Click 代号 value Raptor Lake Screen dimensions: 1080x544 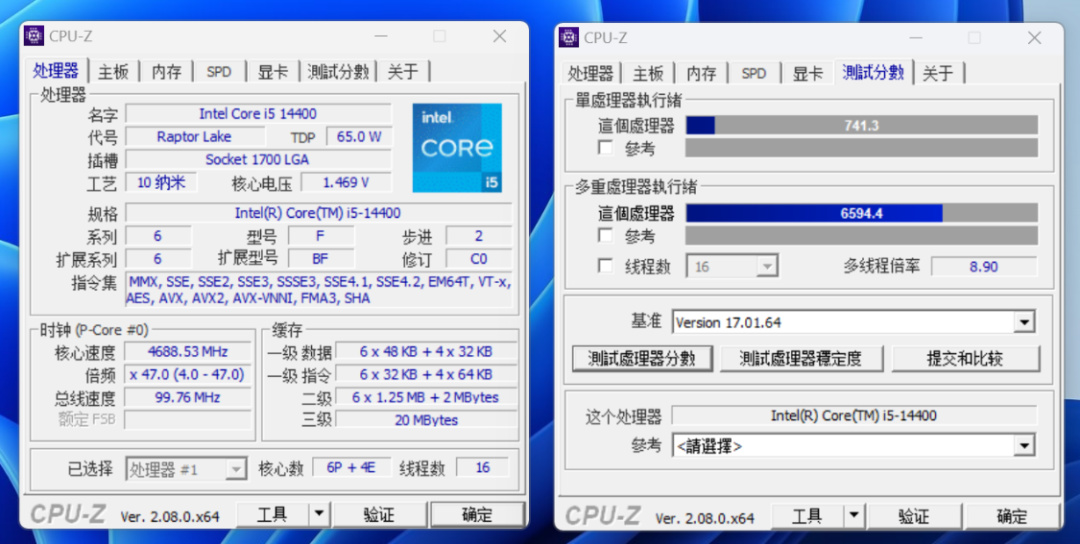pyautogui.click(x=194, y=136)
